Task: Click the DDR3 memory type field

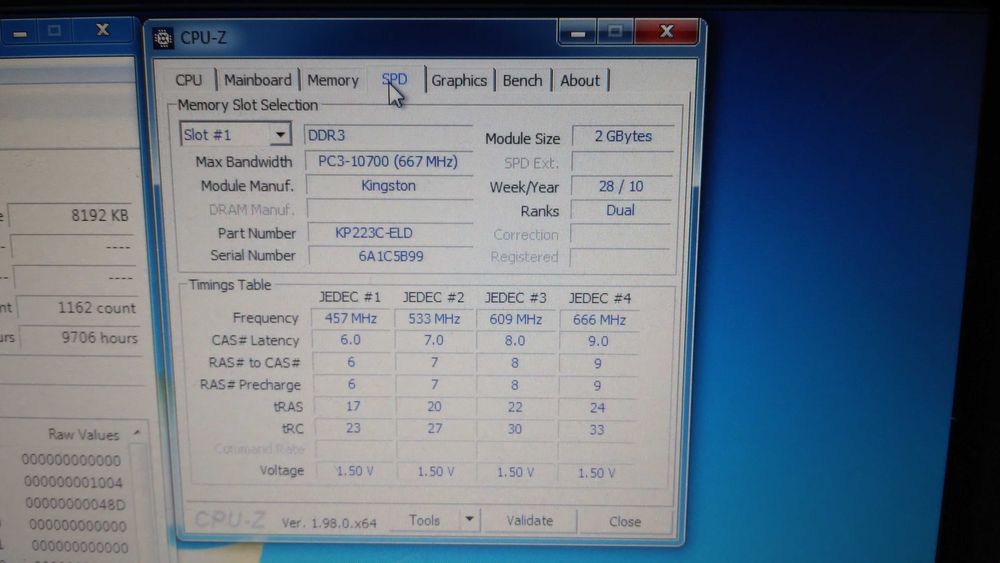Action: tap(388, 135)
